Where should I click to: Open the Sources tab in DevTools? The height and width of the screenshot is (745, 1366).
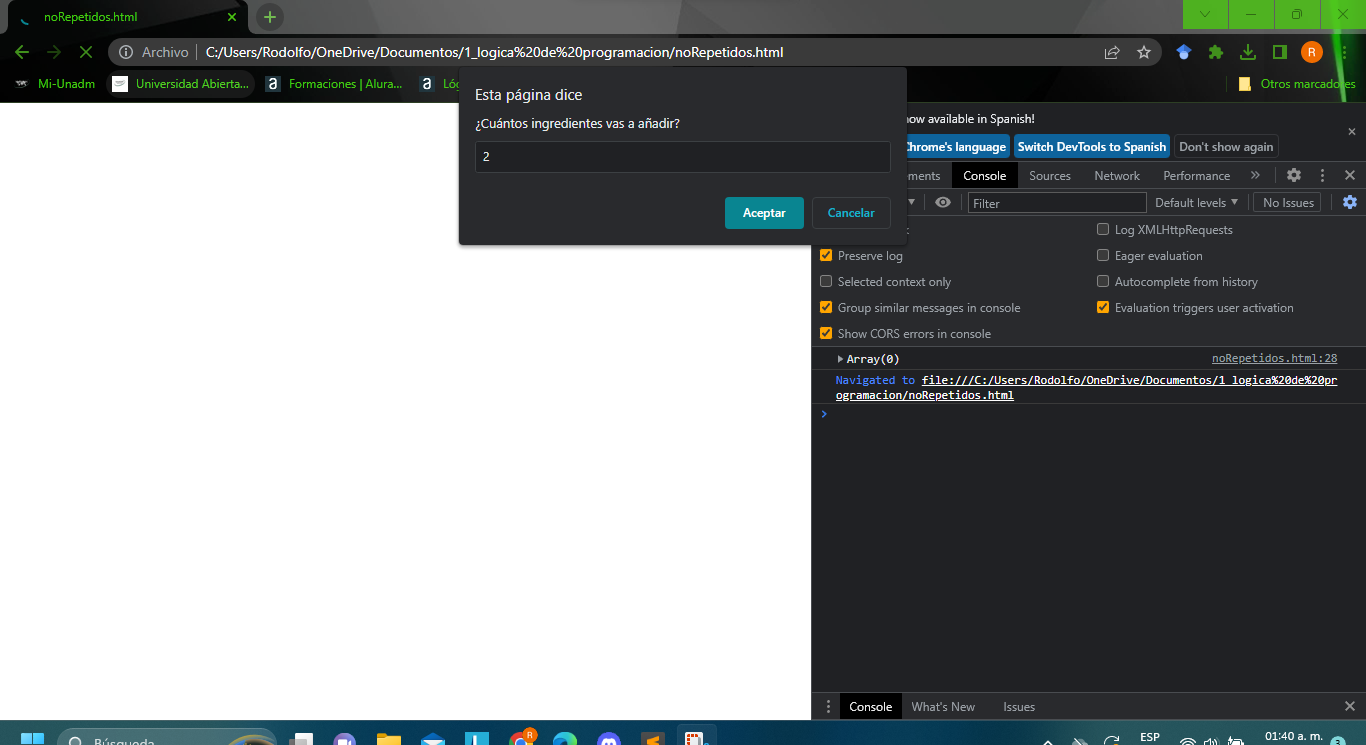[x=1050, y=176]
